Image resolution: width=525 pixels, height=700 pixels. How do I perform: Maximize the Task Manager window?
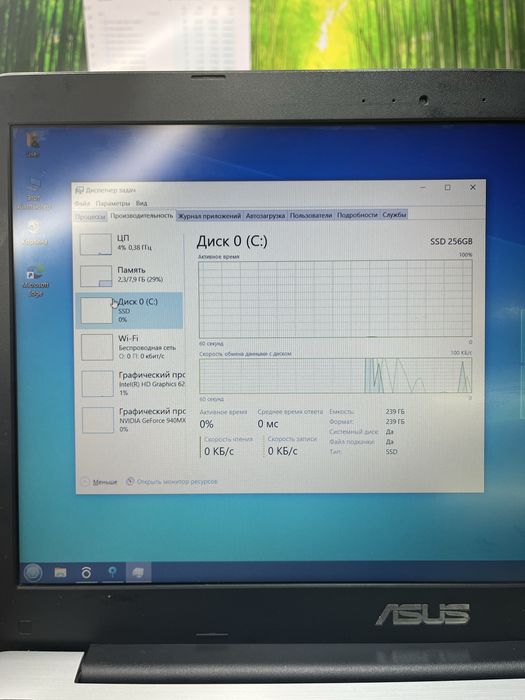(447, 188)
